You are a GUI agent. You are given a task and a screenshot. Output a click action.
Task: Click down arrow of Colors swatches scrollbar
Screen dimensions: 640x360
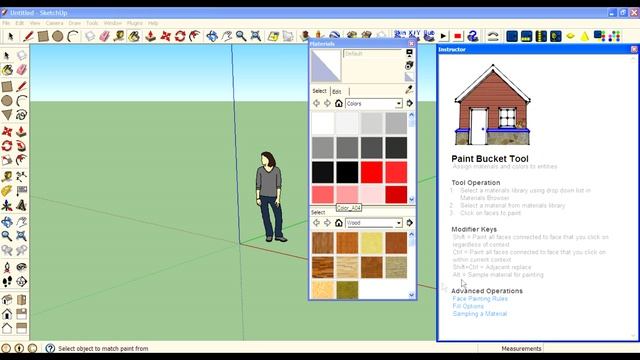click(x=411, y=200)
